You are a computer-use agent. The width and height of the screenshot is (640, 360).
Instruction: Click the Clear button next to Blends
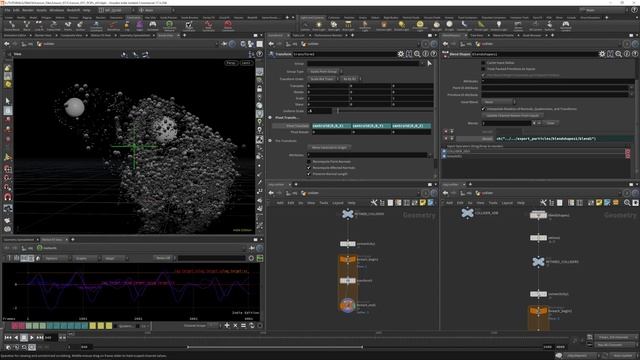551,123
